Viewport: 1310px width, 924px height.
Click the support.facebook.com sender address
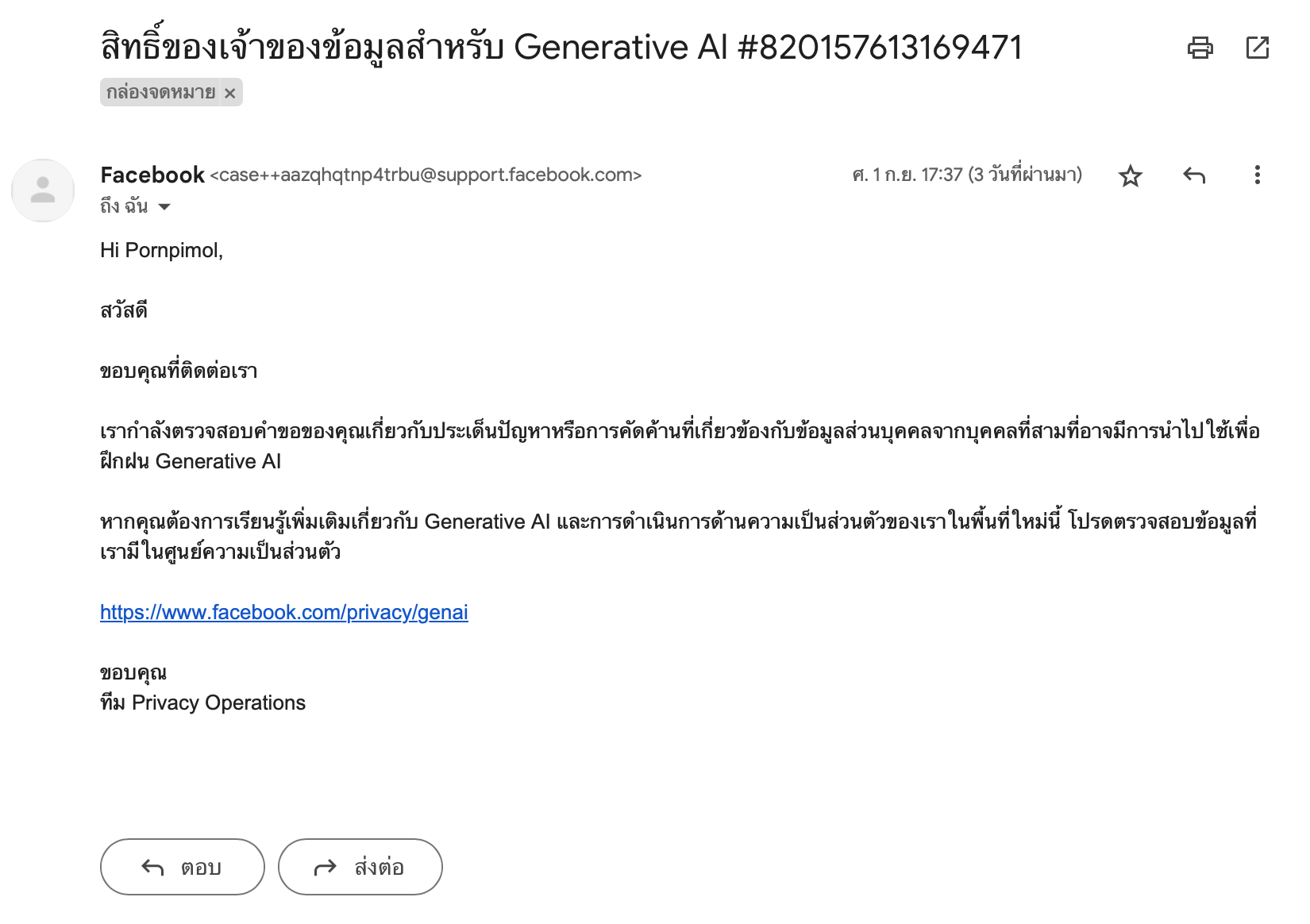426,175
